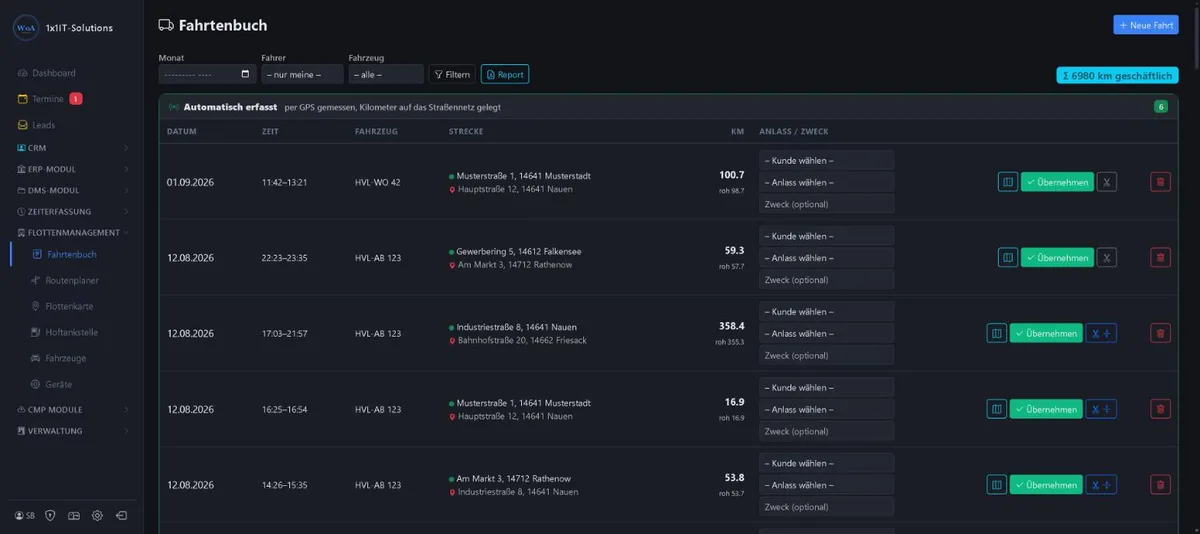Open the map for the 01.09.2026 trip
This screenshot has height=534, width=1200.
pos(1008,182)
